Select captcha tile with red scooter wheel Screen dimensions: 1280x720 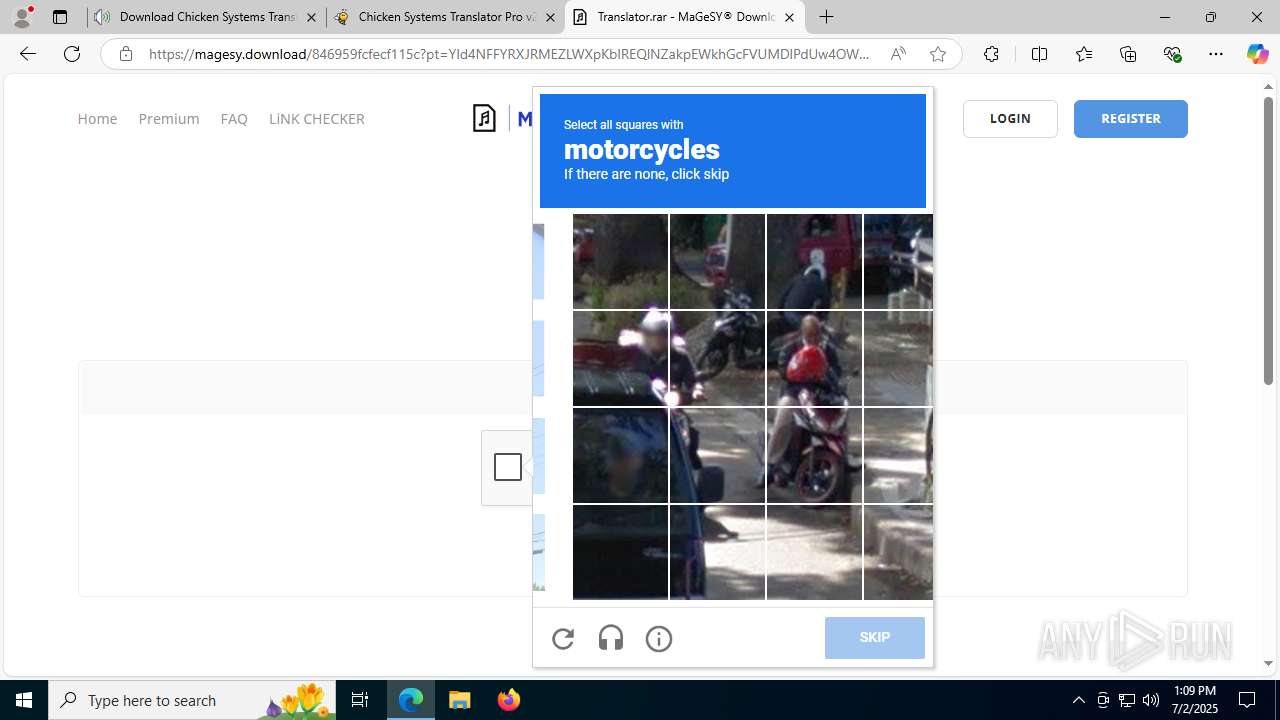[814, 455]
